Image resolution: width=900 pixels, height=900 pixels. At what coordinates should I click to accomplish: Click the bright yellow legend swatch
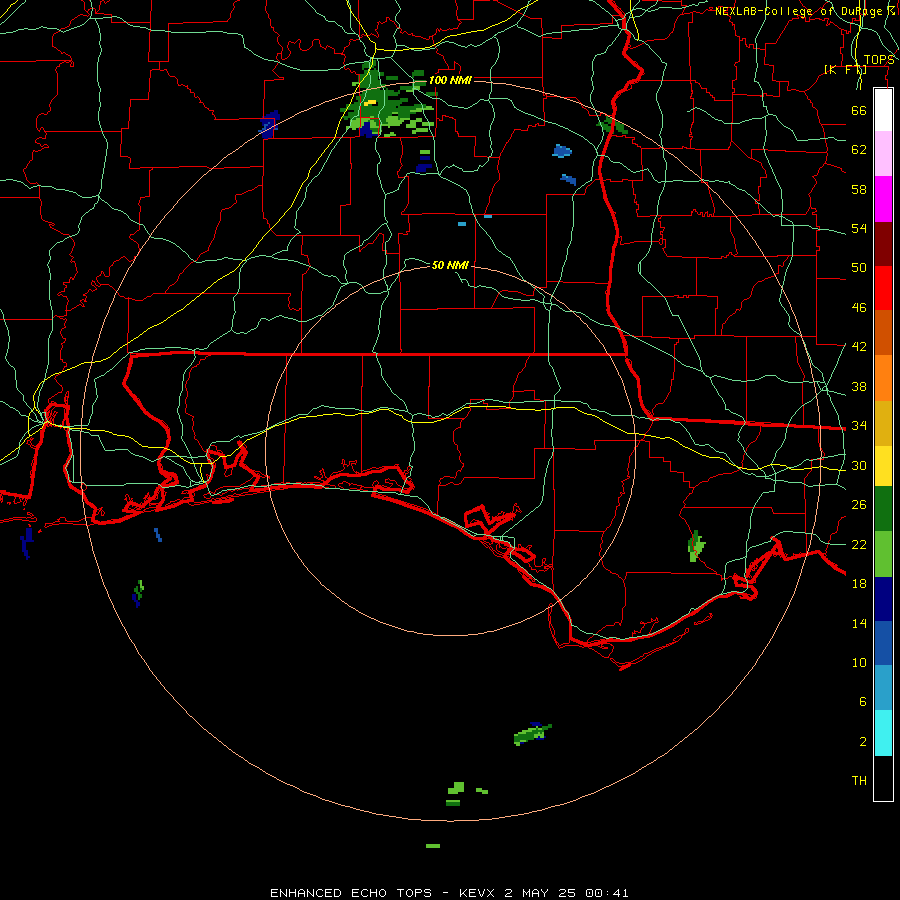point(883,466)
